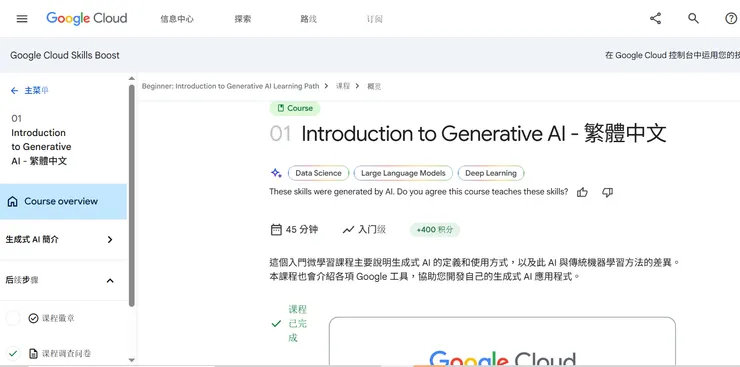Open the 信息中心 nav item
Screen dimensions: 740x367
177,19
